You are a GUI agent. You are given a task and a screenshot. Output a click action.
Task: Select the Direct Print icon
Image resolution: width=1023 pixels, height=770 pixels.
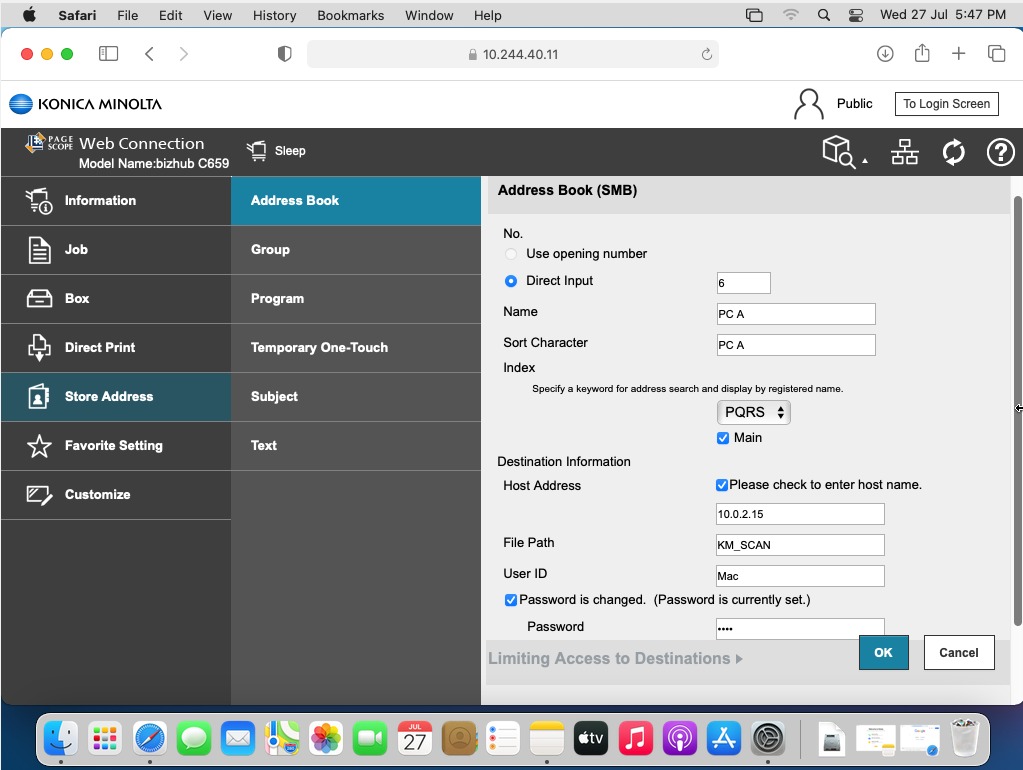tap(39, 348)
